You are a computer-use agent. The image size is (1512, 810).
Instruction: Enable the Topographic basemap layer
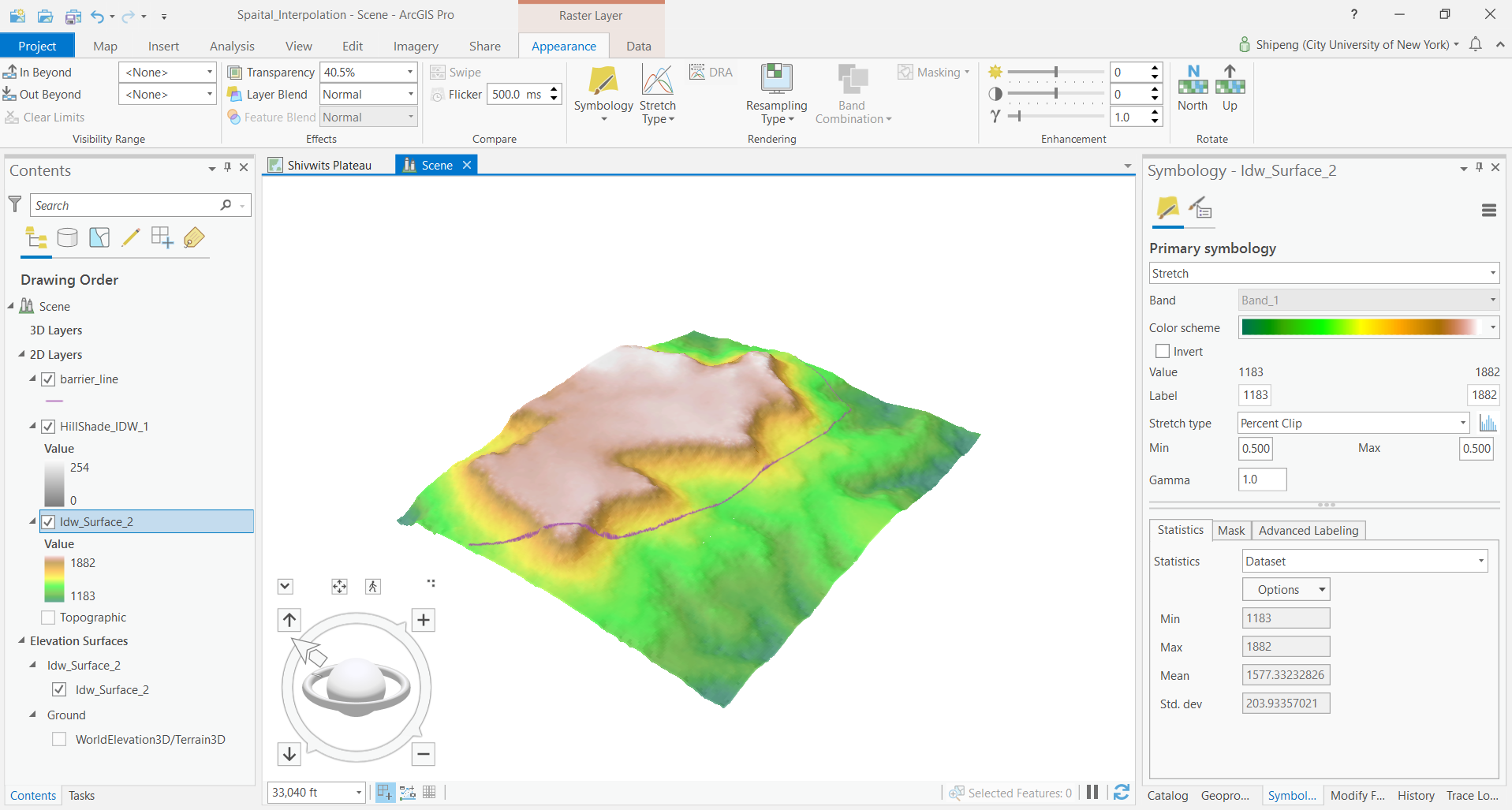[48, 618]
